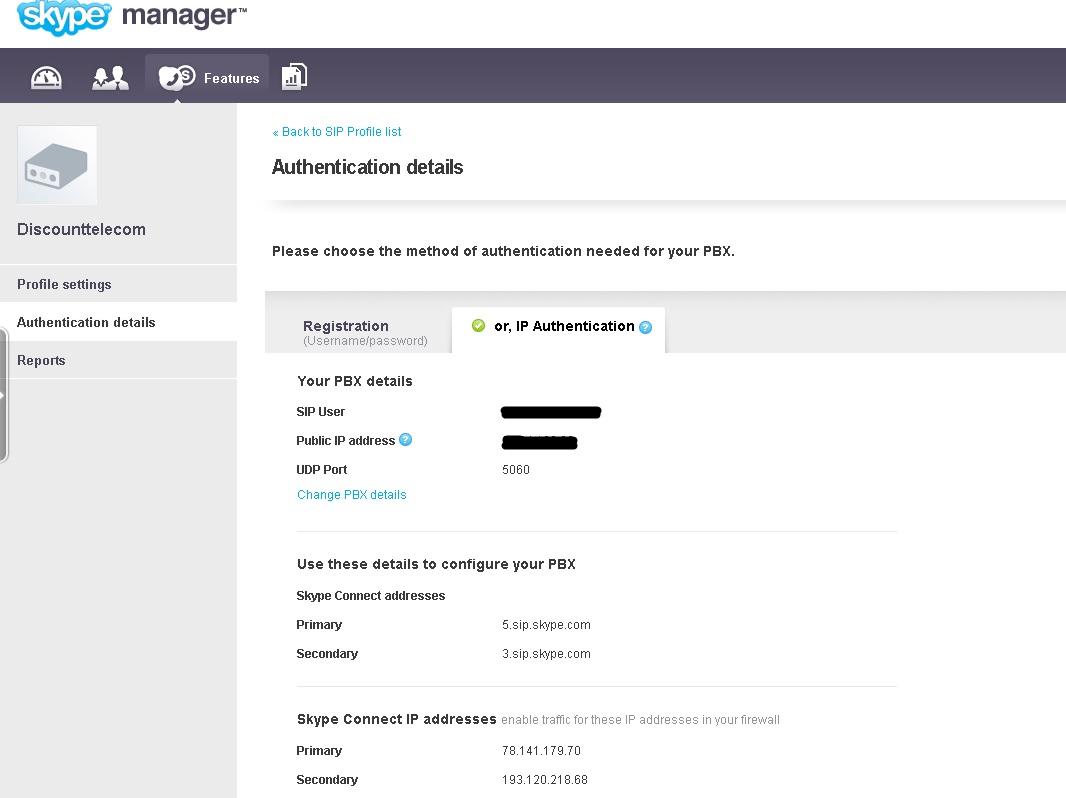Select the IP Authentication tab
This screenshot has height=798, width=1066.
pyautogui.click(x=564, y=326)
